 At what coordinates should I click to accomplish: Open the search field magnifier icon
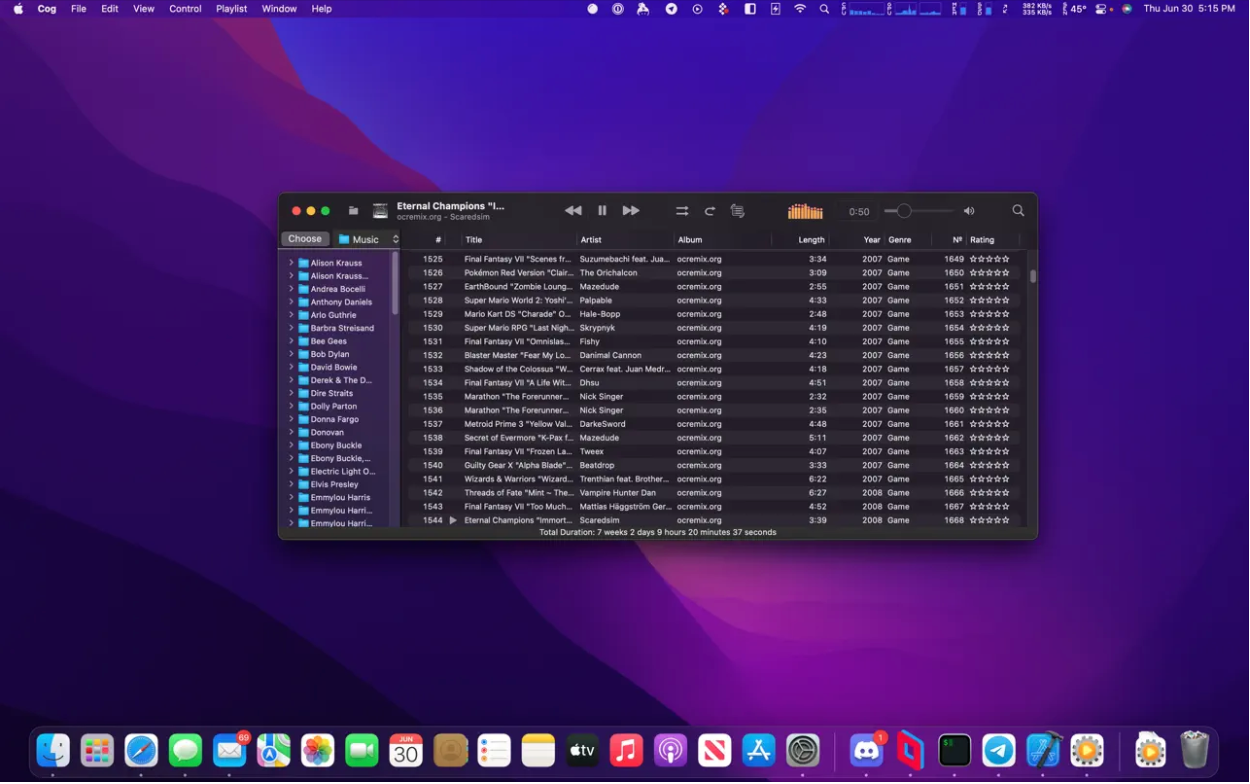click(1018, 211)
